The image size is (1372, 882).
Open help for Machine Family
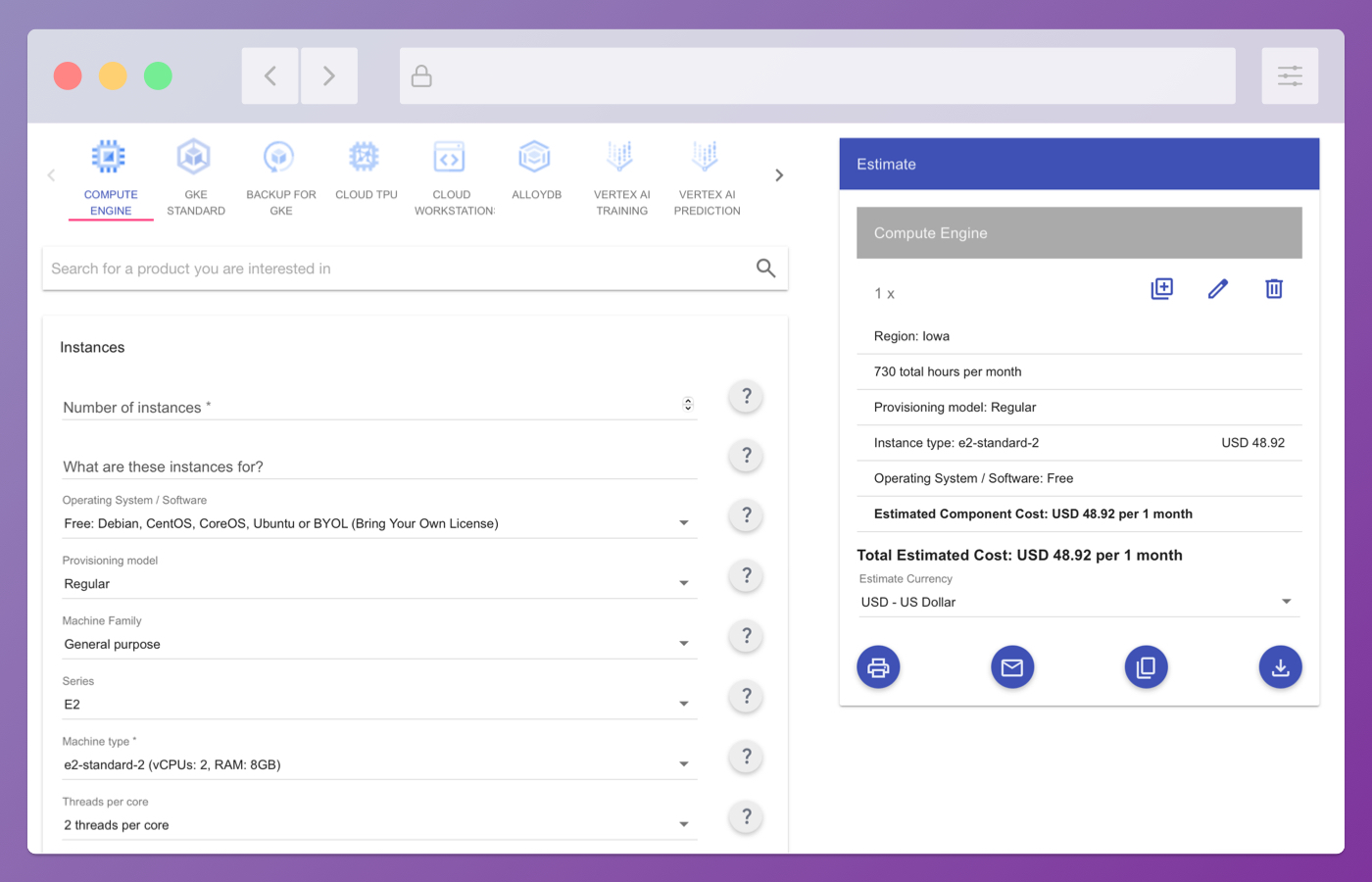747,636
